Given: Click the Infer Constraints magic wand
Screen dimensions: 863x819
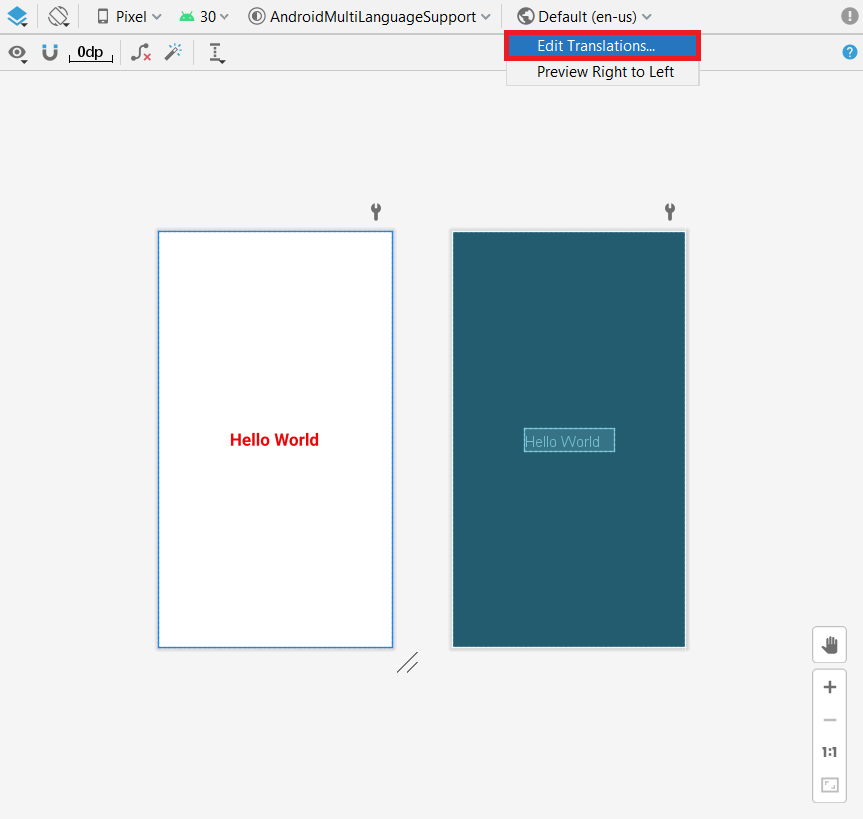Looking at the screenshot, I should pyautogui.click(x=173, y=52).
